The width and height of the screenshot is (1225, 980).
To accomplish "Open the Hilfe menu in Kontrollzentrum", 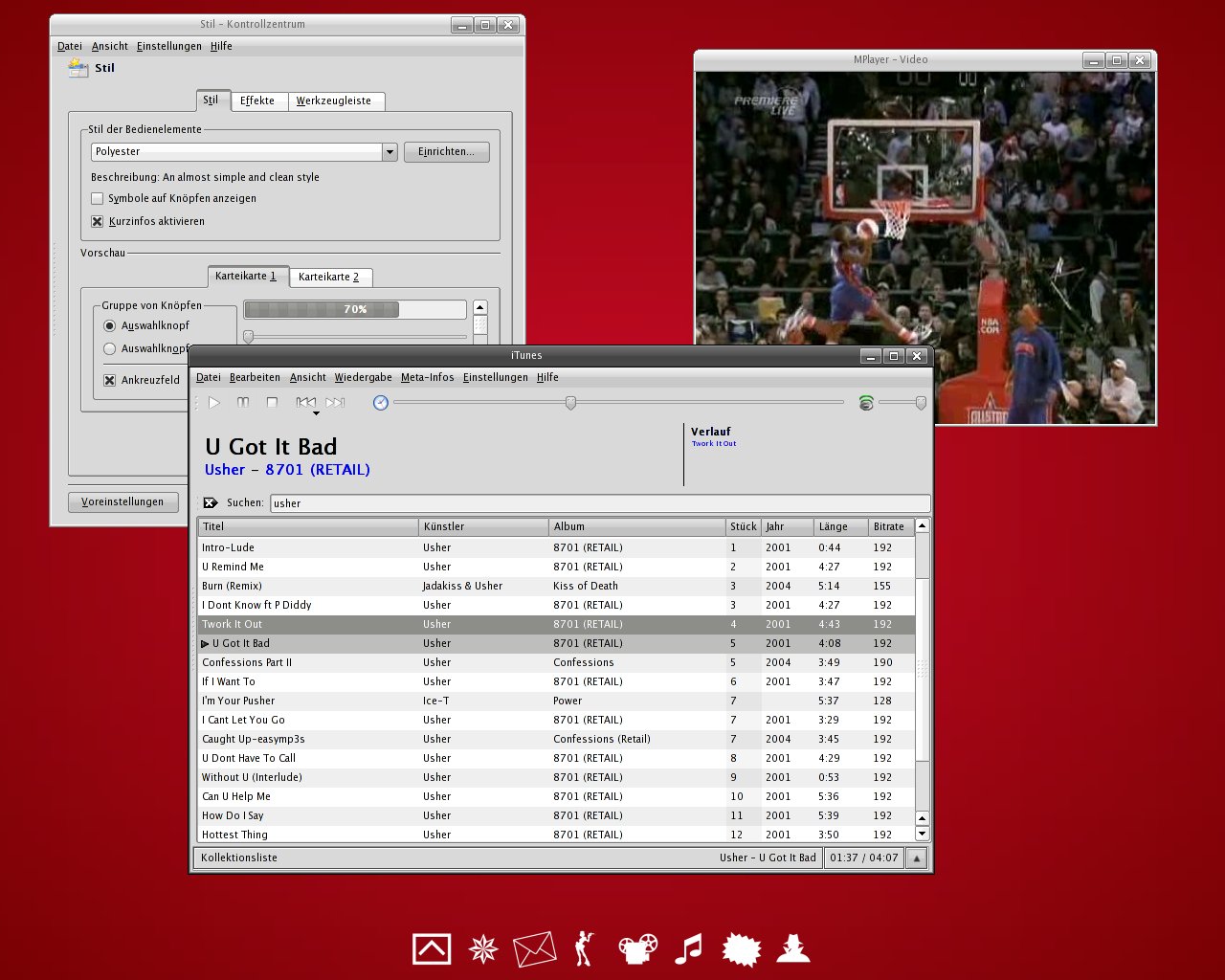I will click(x=221, y=46).
